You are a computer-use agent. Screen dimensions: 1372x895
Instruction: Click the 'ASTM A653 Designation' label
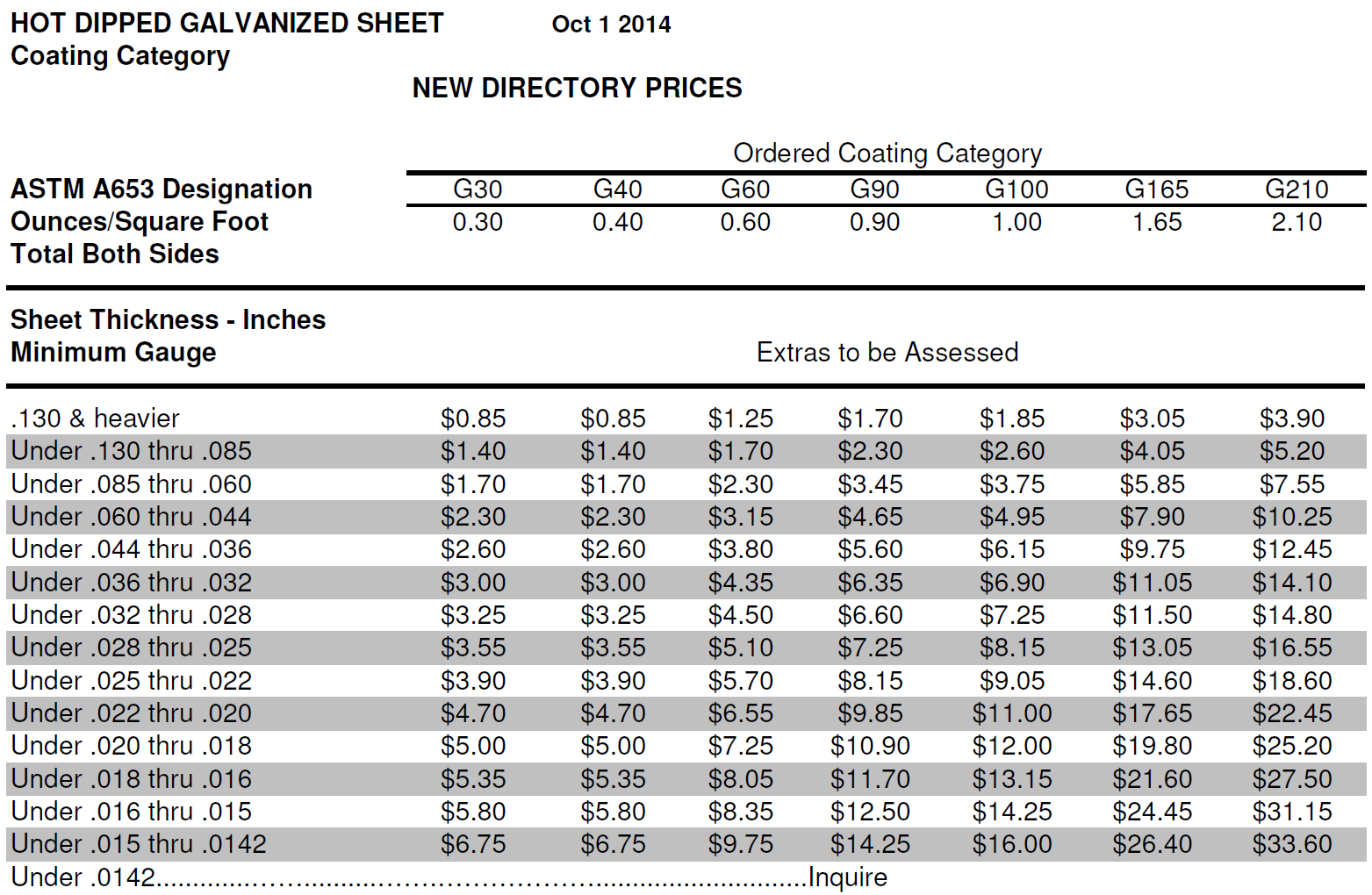tap(162, 190)
